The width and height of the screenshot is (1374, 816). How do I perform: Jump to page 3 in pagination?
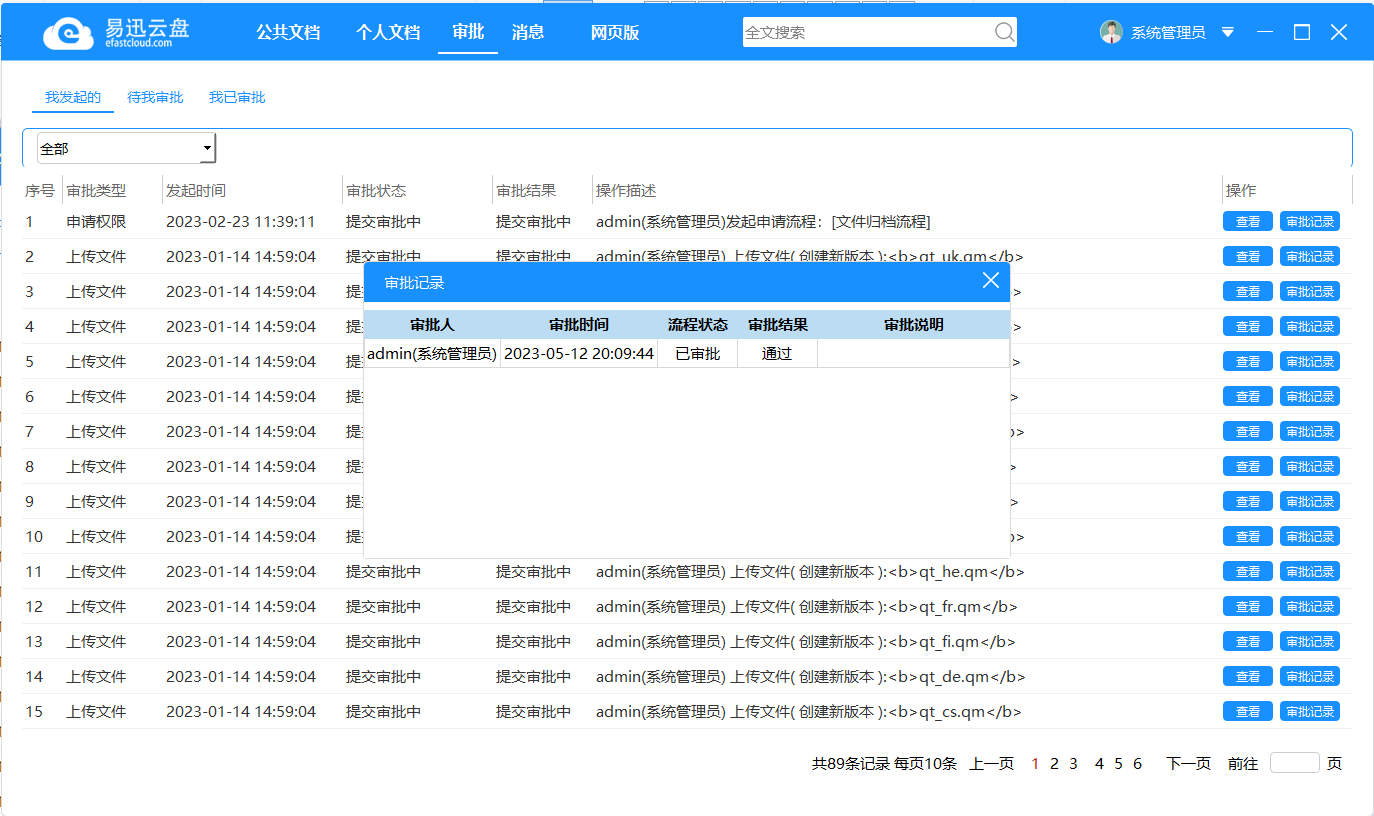(1072, 763)
